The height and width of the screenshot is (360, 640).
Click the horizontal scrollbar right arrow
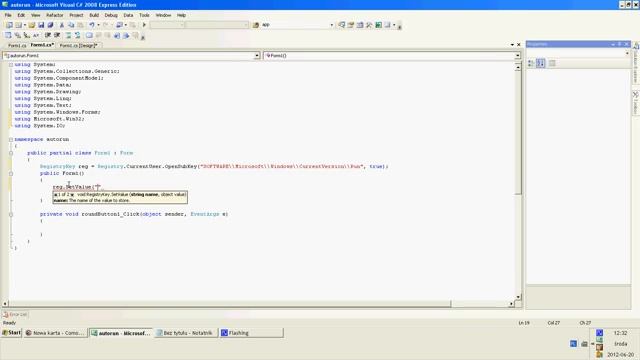[511, 304]
